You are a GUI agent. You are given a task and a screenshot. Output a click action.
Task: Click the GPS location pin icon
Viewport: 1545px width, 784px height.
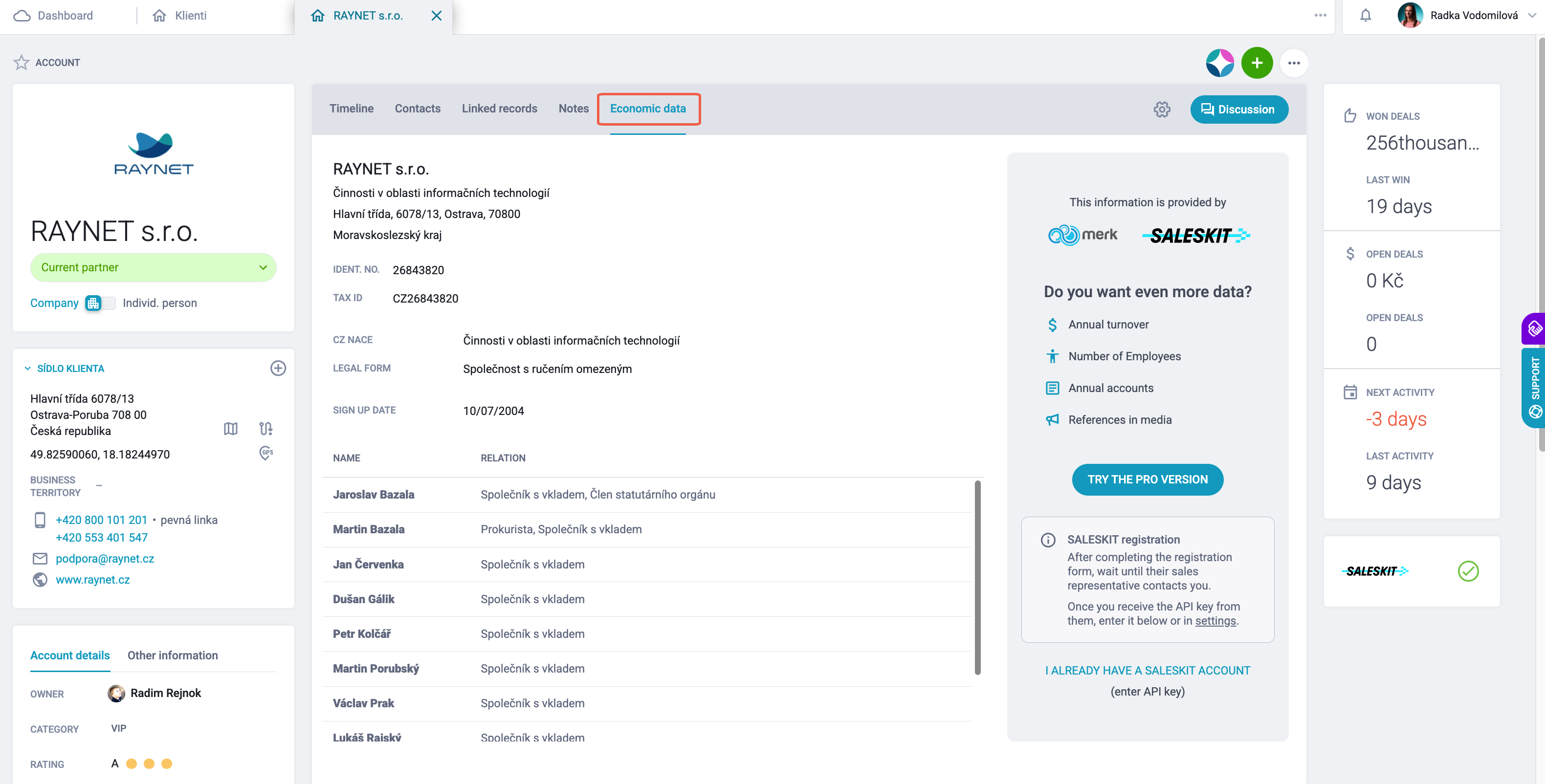pyautogui.click(x=265, y=453)
